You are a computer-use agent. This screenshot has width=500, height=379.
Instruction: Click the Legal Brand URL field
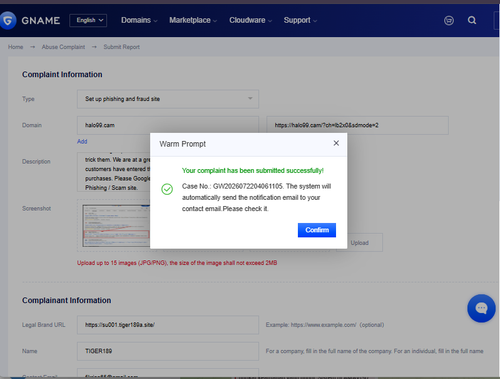(168, 325)
